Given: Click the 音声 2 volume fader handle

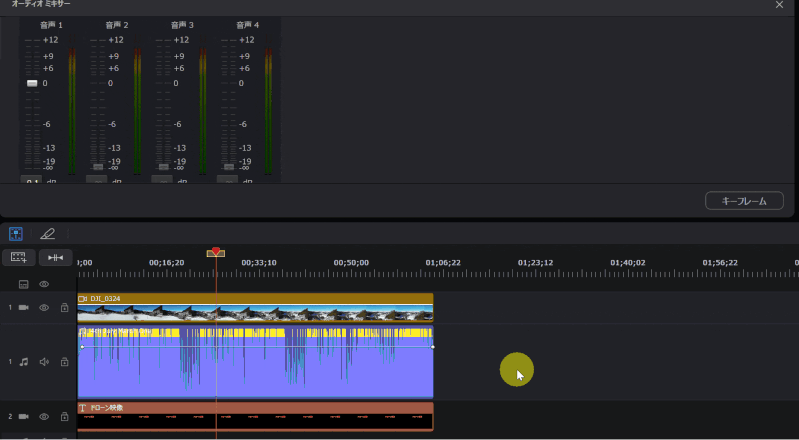Looking at the screenshot, I should pyautogui.click(x=97, y=166).
